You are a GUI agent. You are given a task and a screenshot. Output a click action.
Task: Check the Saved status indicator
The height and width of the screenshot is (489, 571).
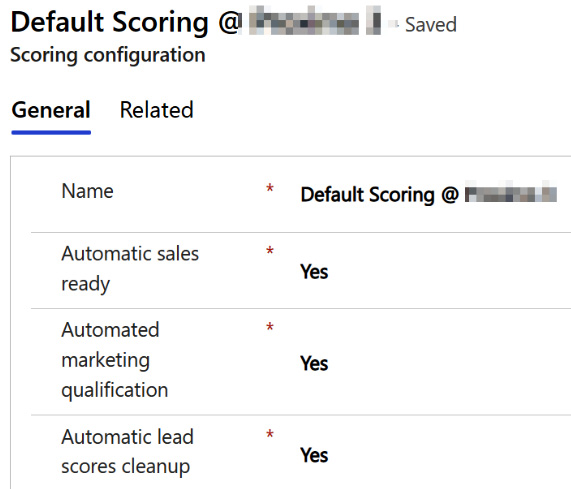pyautogui.click(x=430, y=25)
